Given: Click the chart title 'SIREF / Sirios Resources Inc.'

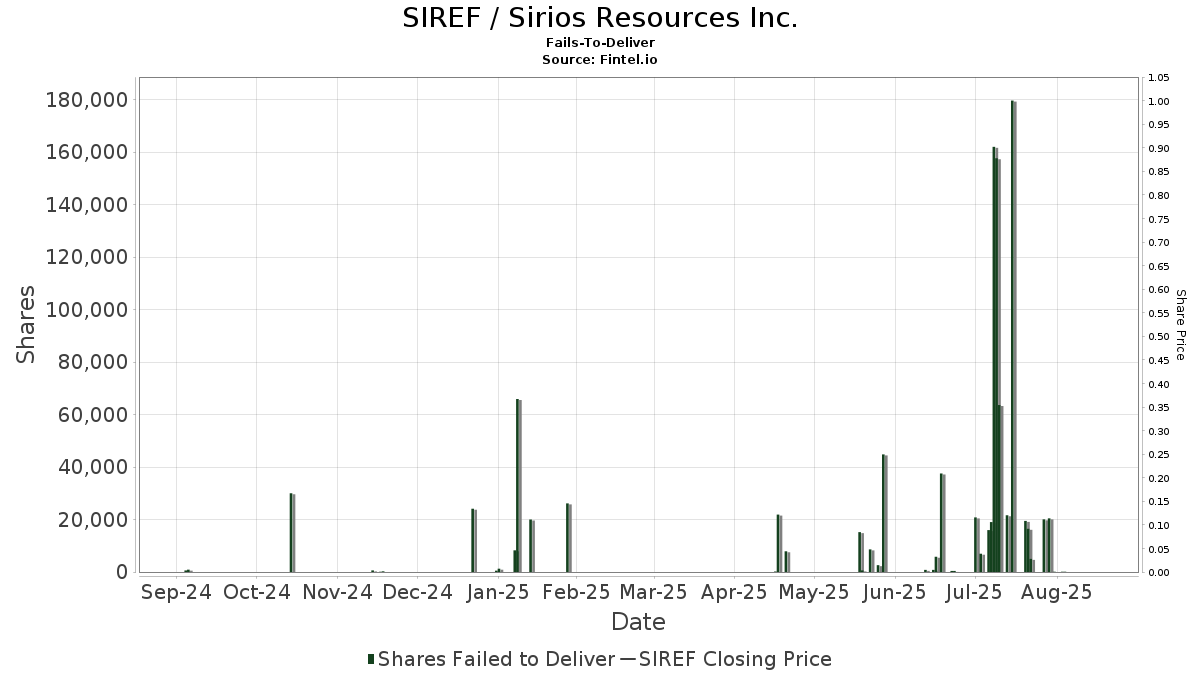Looking at the screenshot, I should point(600,18).
